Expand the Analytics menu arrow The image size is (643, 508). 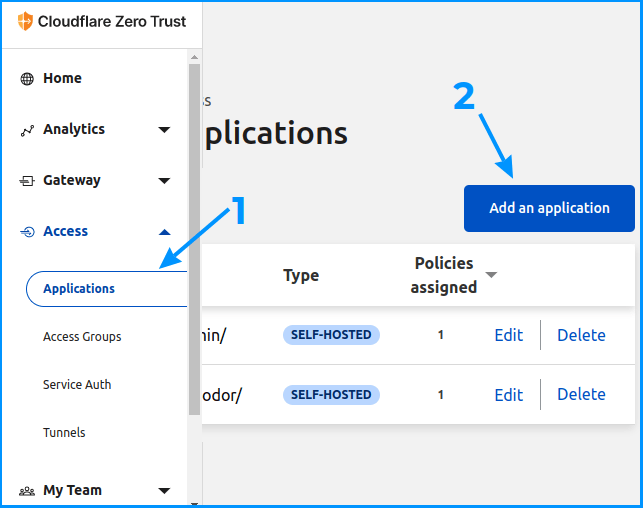coord(164,130)
